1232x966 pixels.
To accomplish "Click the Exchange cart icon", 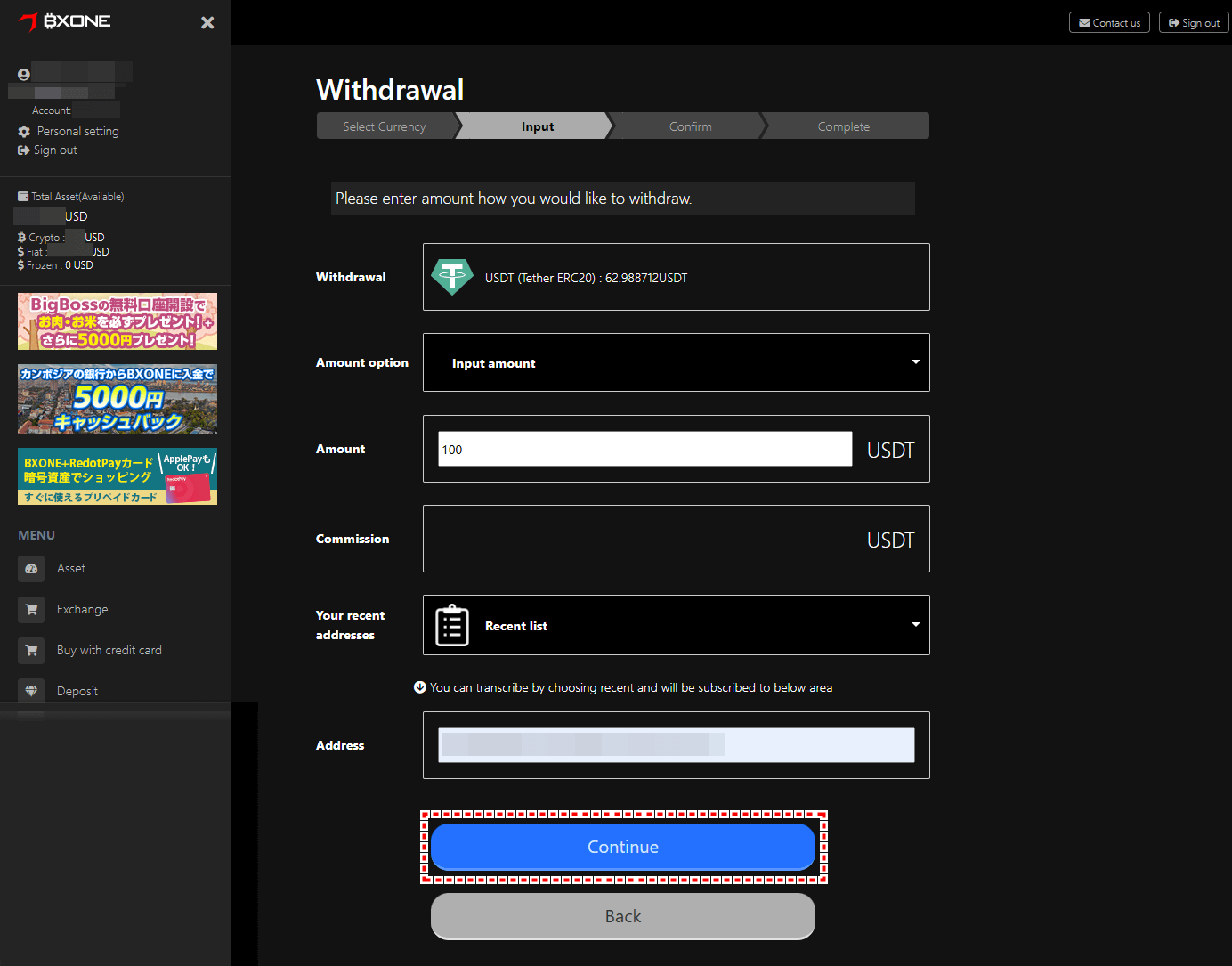I will tap(31, 609).
